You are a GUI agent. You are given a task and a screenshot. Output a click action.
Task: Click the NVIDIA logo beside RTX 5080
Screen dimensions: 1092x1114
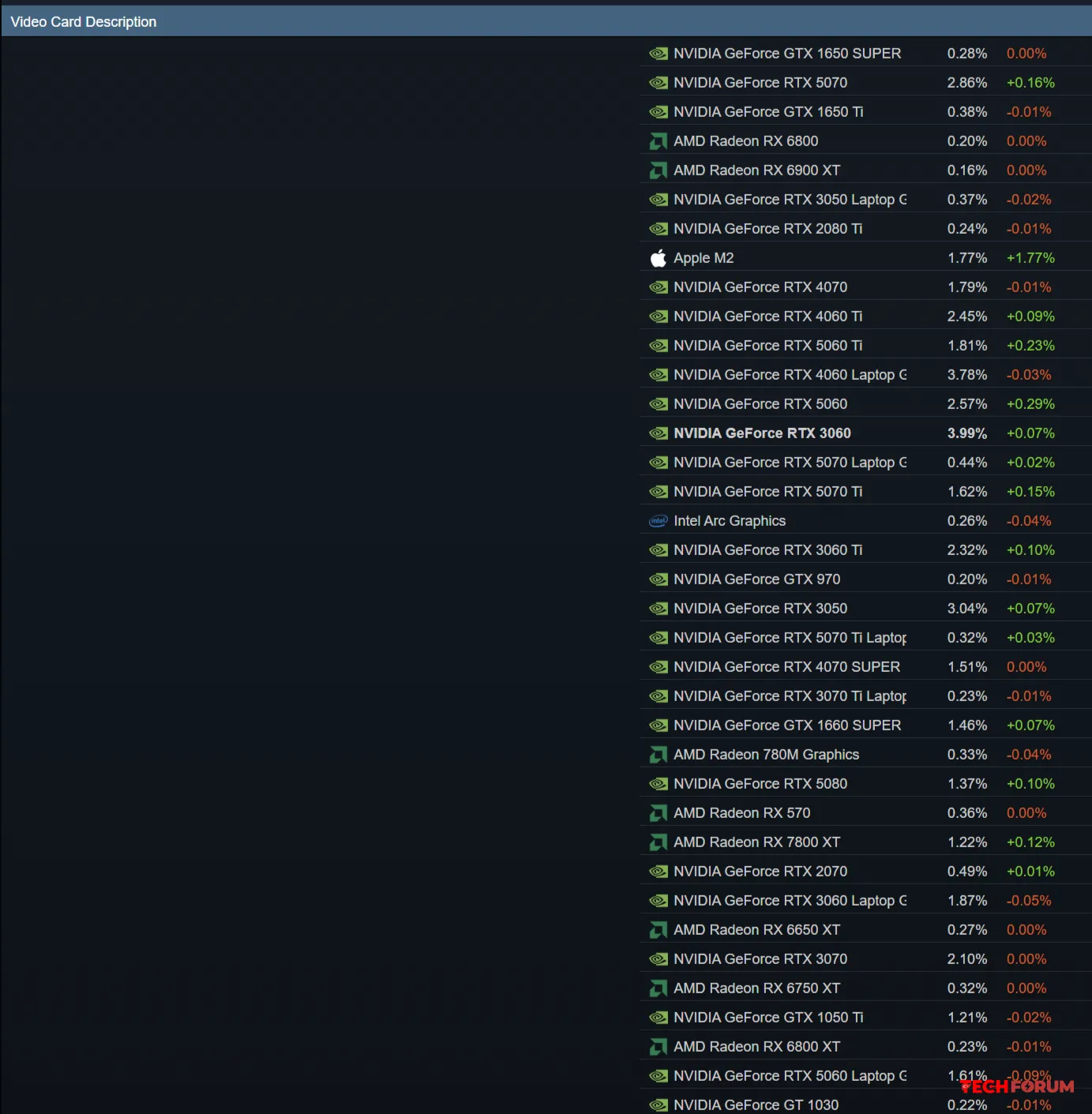click(x=658, y=784)
